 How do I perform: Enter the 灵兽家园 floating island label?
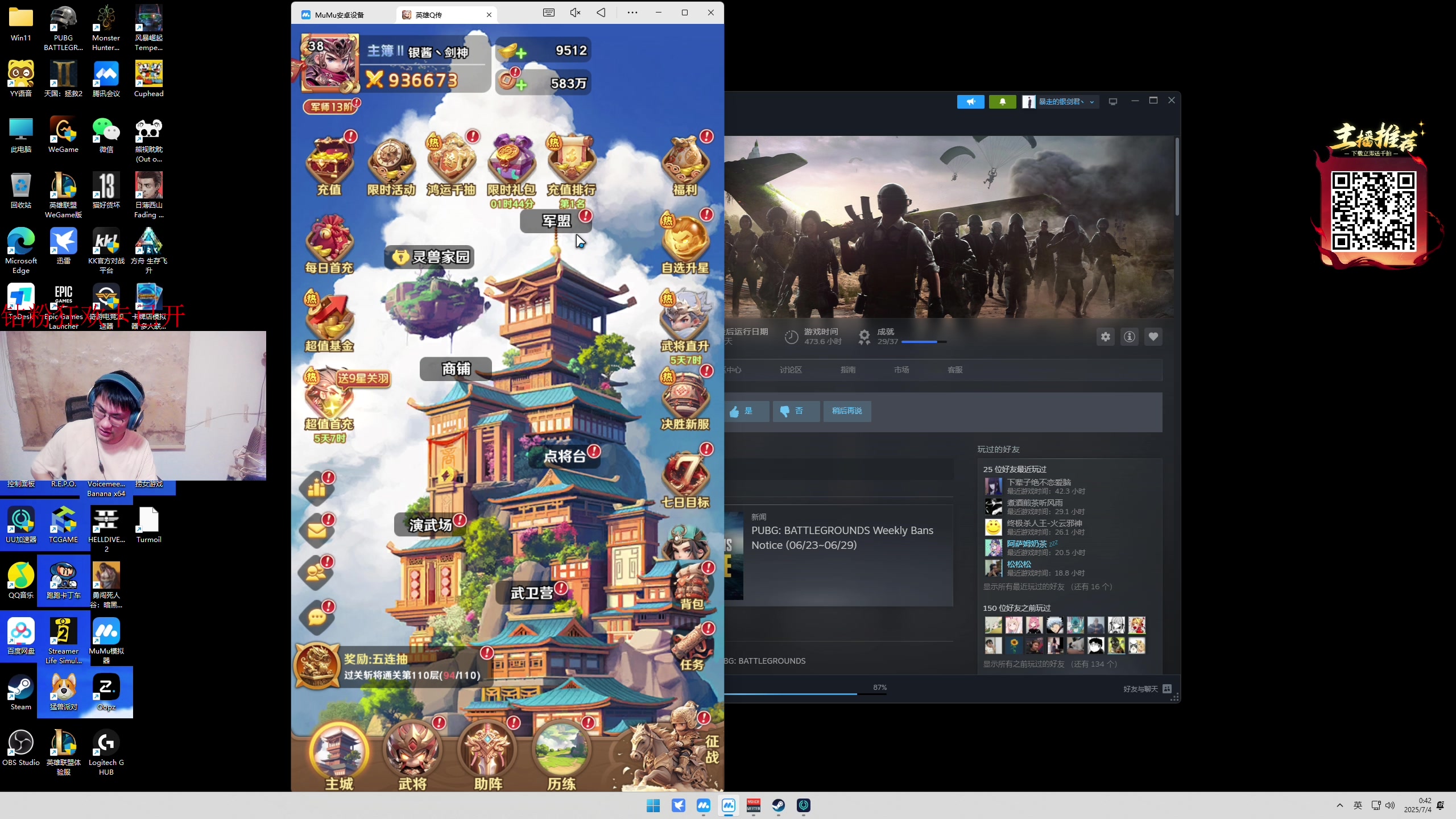(x=430, y=257)
